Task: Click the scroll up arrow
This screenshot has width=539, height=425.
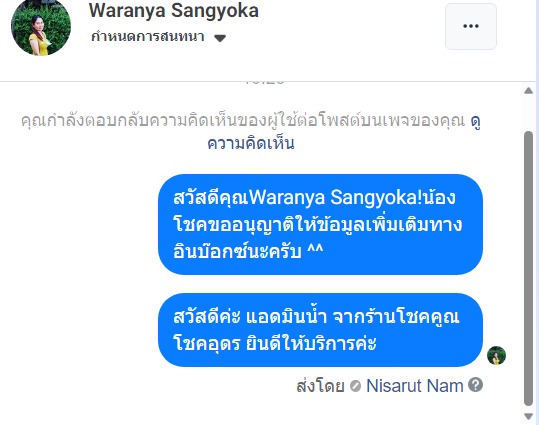Action: pyautogui.click(x=528, y=91)
